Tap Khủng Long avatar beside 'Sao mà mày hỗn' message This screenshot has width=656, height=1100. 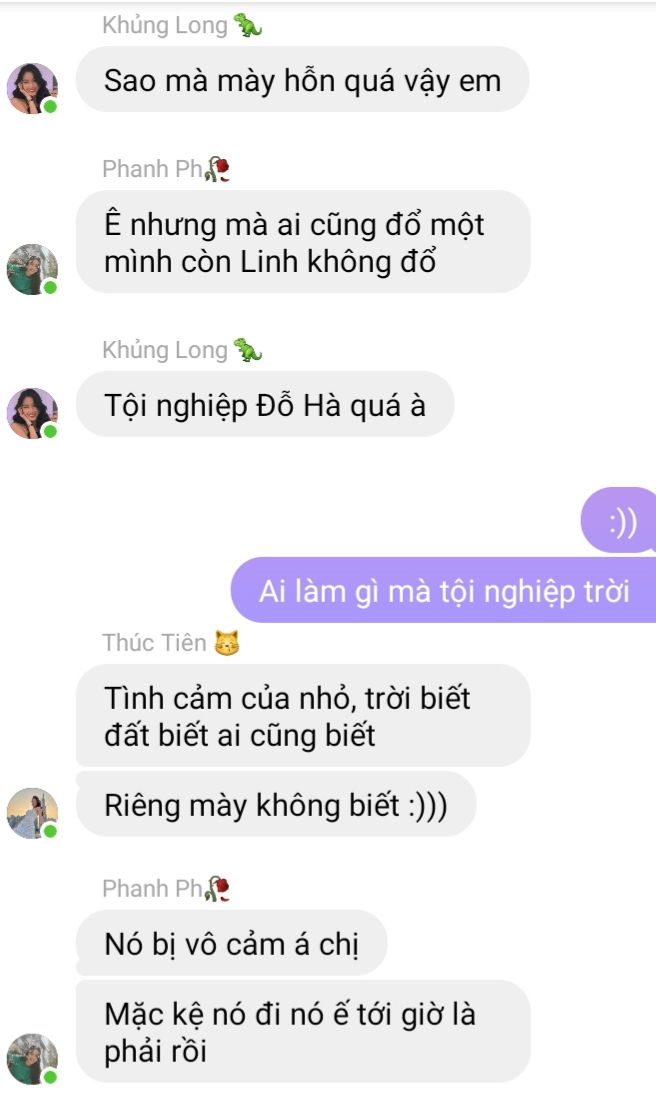click(32, 88)
